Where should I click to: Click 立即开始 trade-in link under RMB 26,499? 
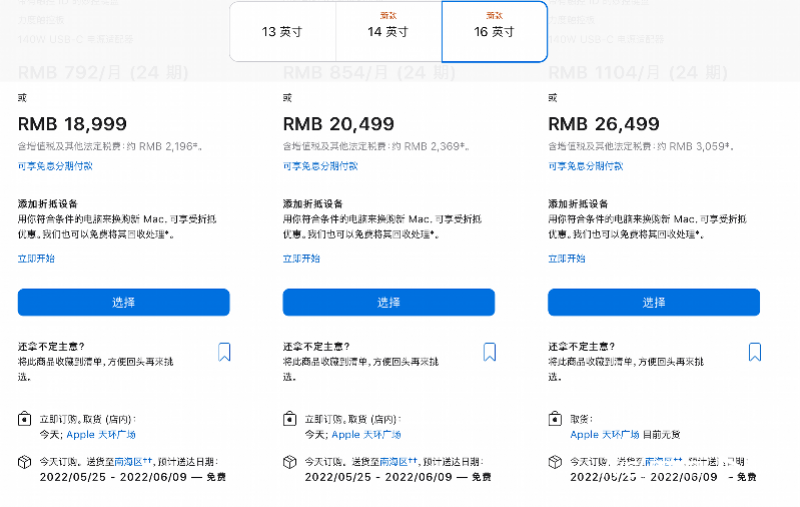pyautogui.click(x=567, y=258)
